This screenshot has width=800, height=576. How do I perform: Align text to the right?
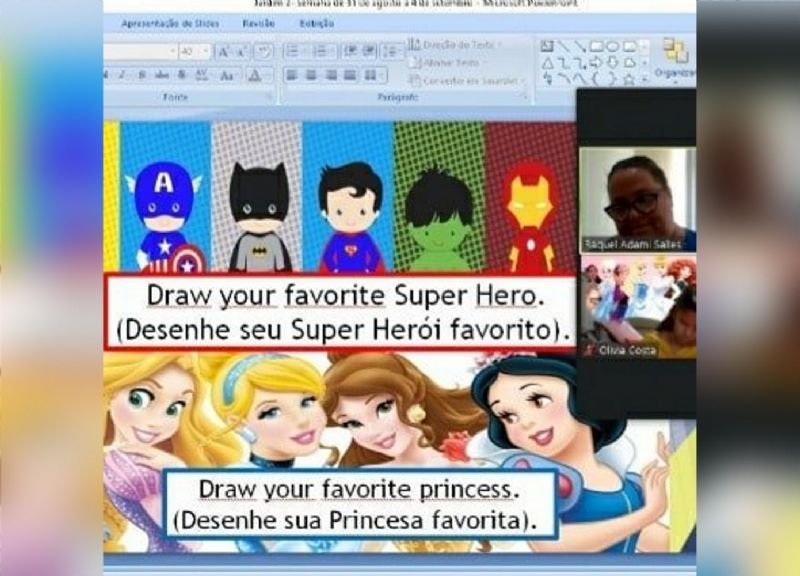point(331,76)
